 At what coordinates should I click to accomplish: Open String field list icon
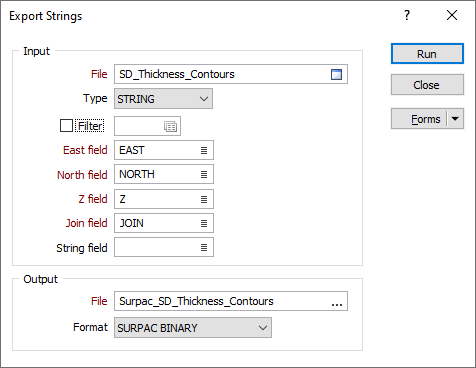click(x=204, y=248)
